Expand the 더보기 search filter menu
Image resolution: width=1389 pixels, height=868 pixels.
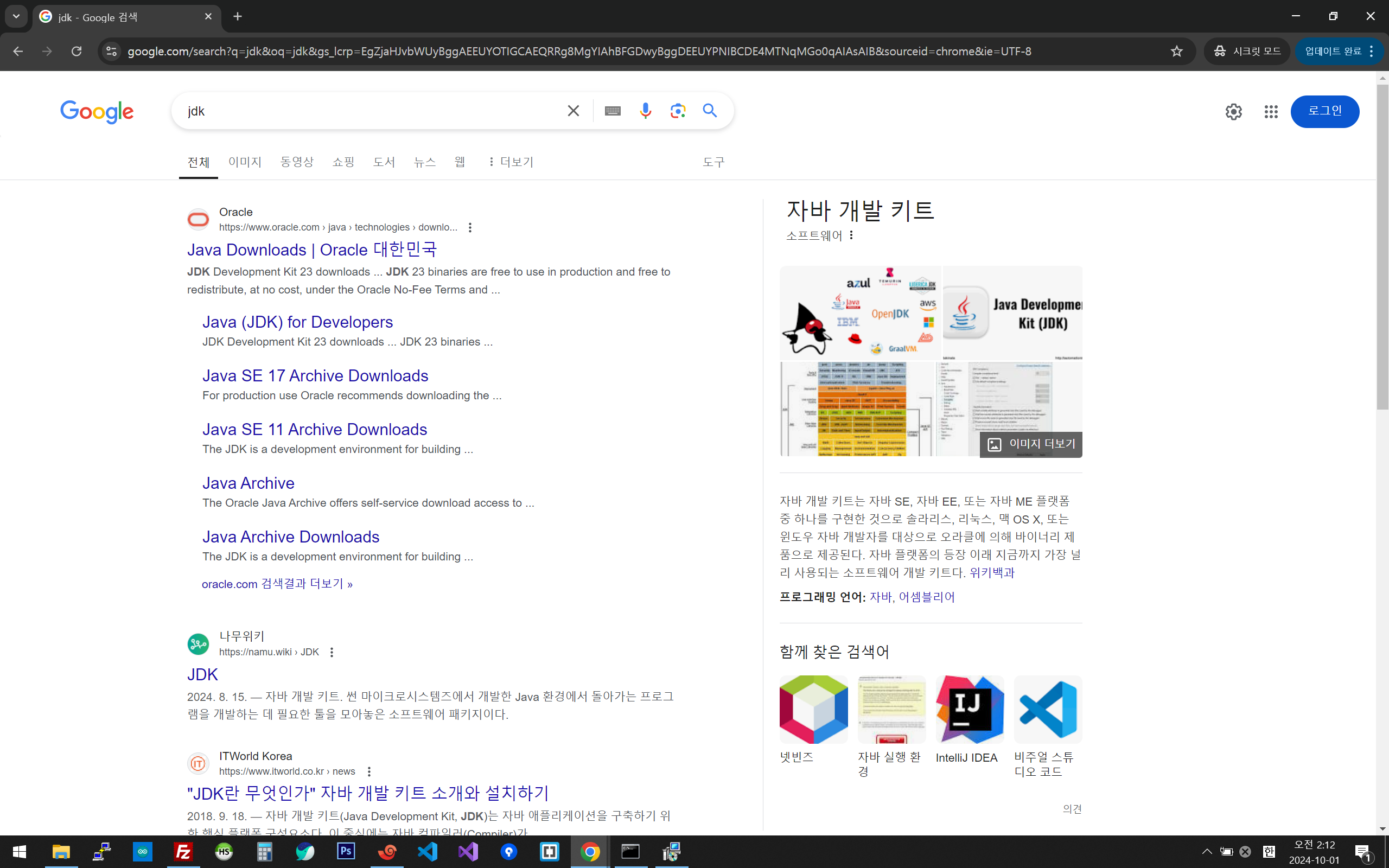pyautogui.click(x=510, y=162)
